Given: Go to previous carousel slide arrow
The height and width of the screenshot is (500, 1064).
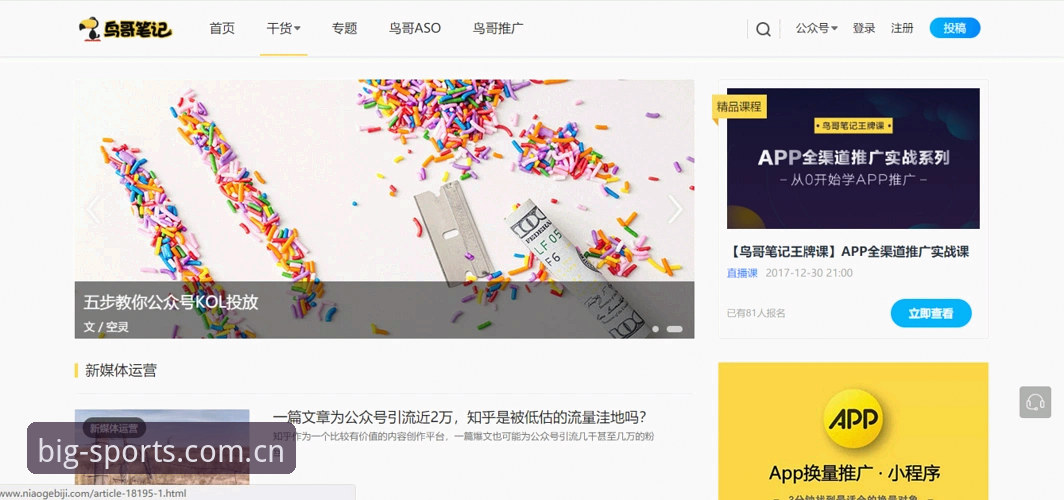Looking at the screenshot, I should tap(94, 209).
